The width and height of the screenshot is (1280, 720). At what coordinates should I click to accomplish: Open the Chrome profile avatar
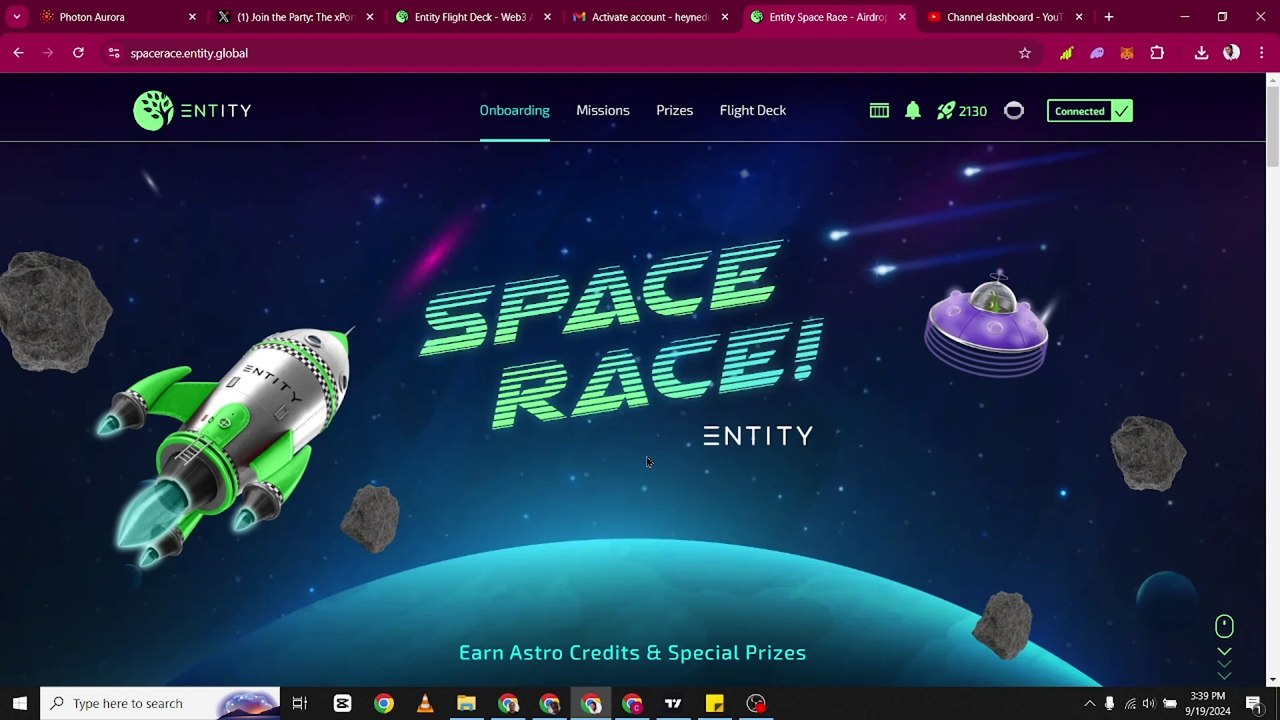click(1231, 53)
